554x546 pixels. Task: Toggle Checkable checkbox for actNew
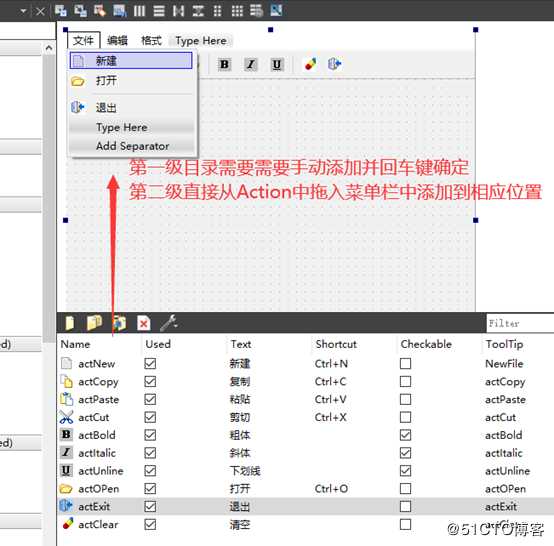pos(406,363)
